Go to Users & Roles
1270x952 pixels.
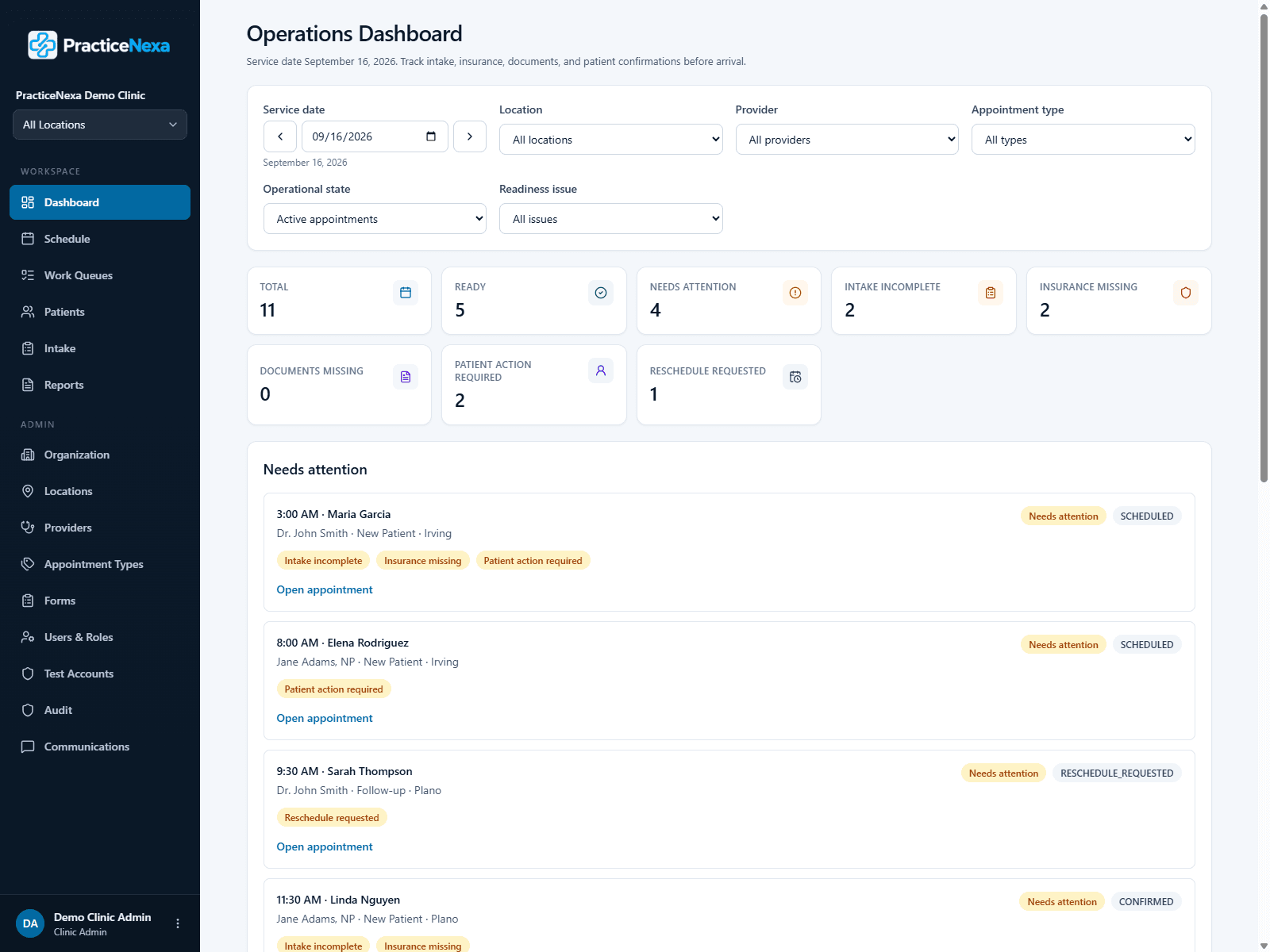[100, 637]
